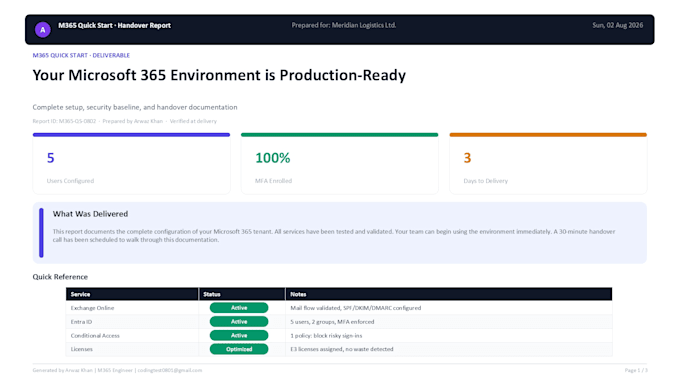
Task: Click the '5 users, 2 groups, MFA enforced' note
Action: coord(332,322)
